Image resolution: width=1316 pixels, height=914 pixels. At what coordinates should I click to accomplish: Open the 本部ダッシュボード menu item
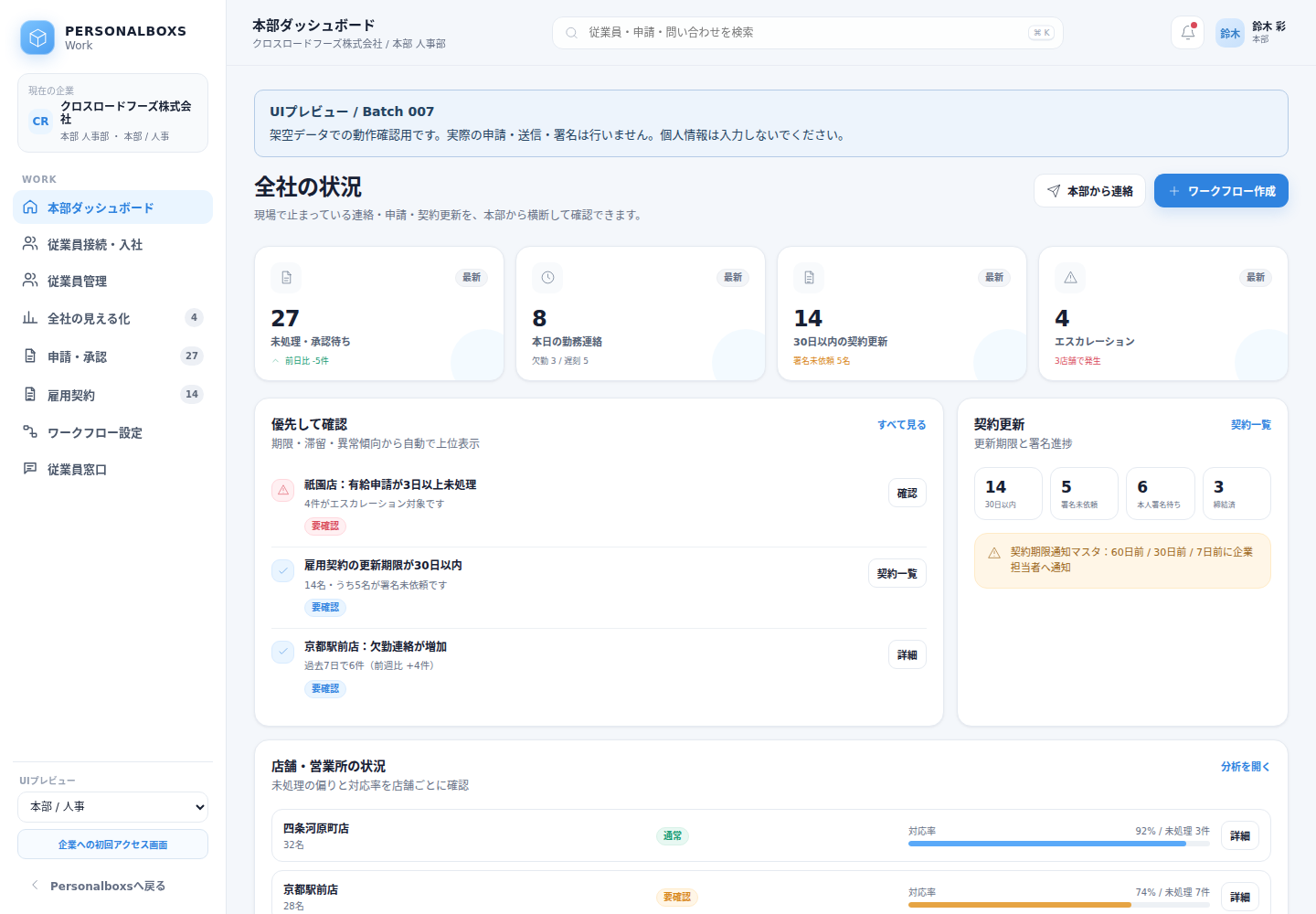pyautogui.click(x=112, y=207)
